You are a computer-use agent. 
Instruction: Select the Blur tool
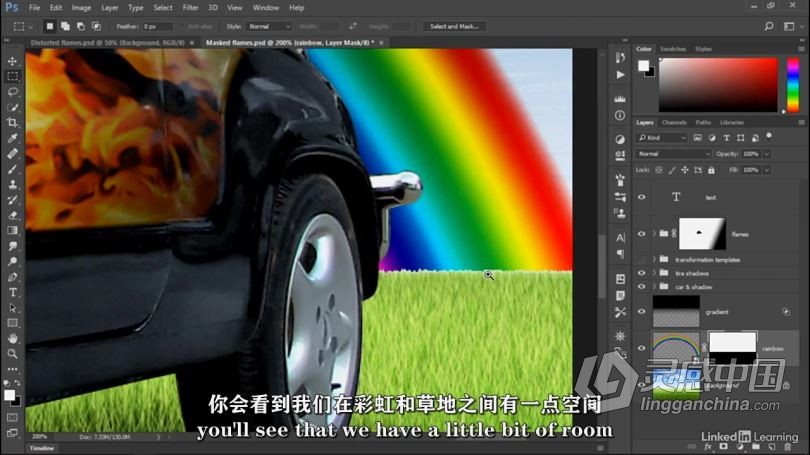click(12, 246)
